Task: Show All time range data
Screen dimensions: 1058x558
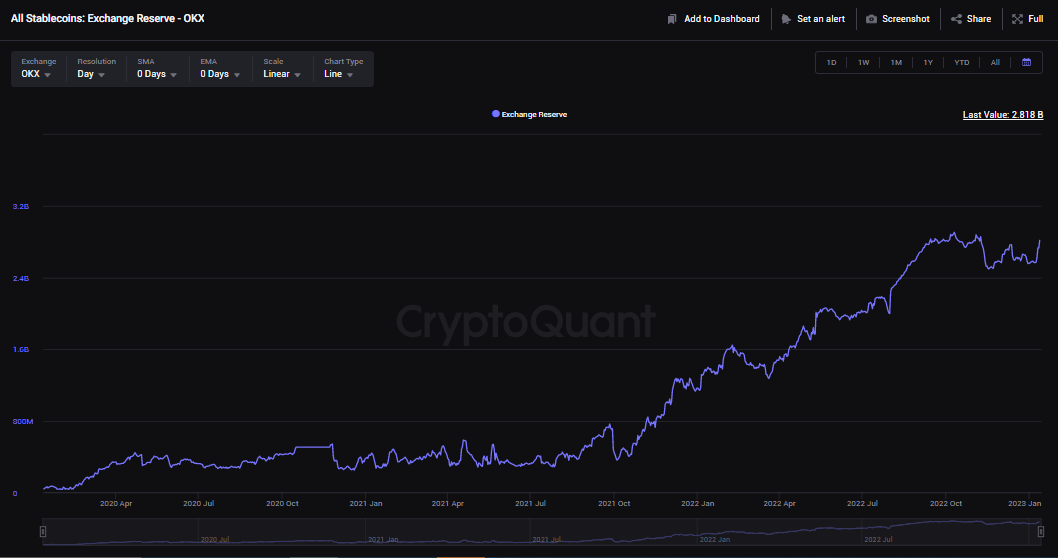Action: 995,62
